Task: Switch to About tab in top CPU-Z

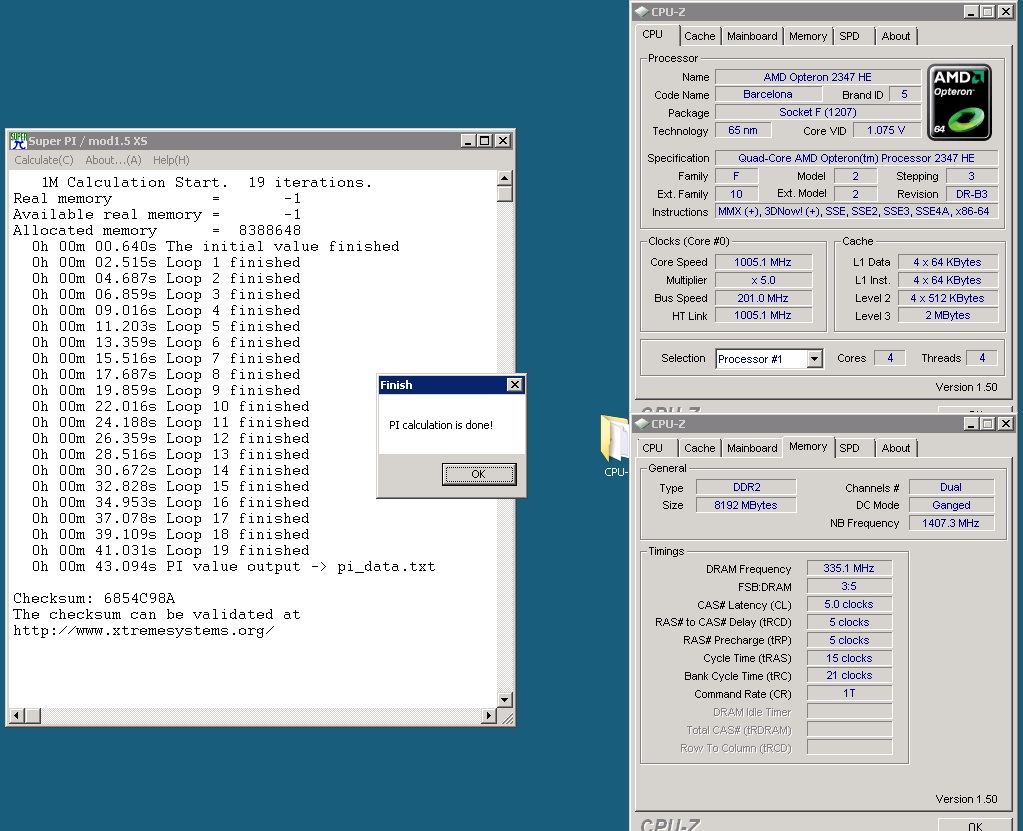Action: pyautogui.click(x=896, y=37)
